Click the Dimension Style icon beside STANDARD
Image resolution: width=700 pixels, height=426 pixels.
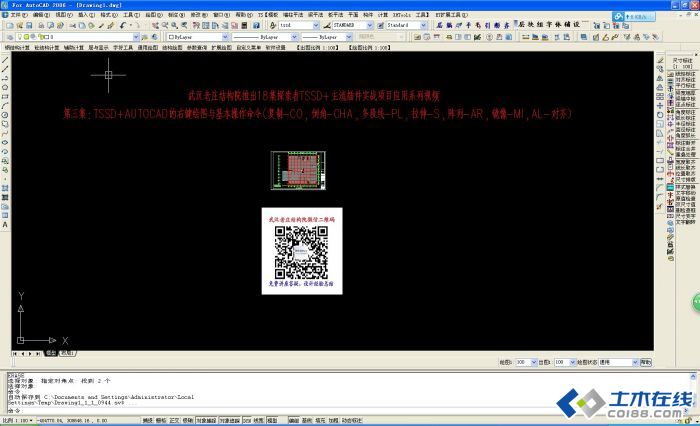pyautogui.click(x=327, y=25)
